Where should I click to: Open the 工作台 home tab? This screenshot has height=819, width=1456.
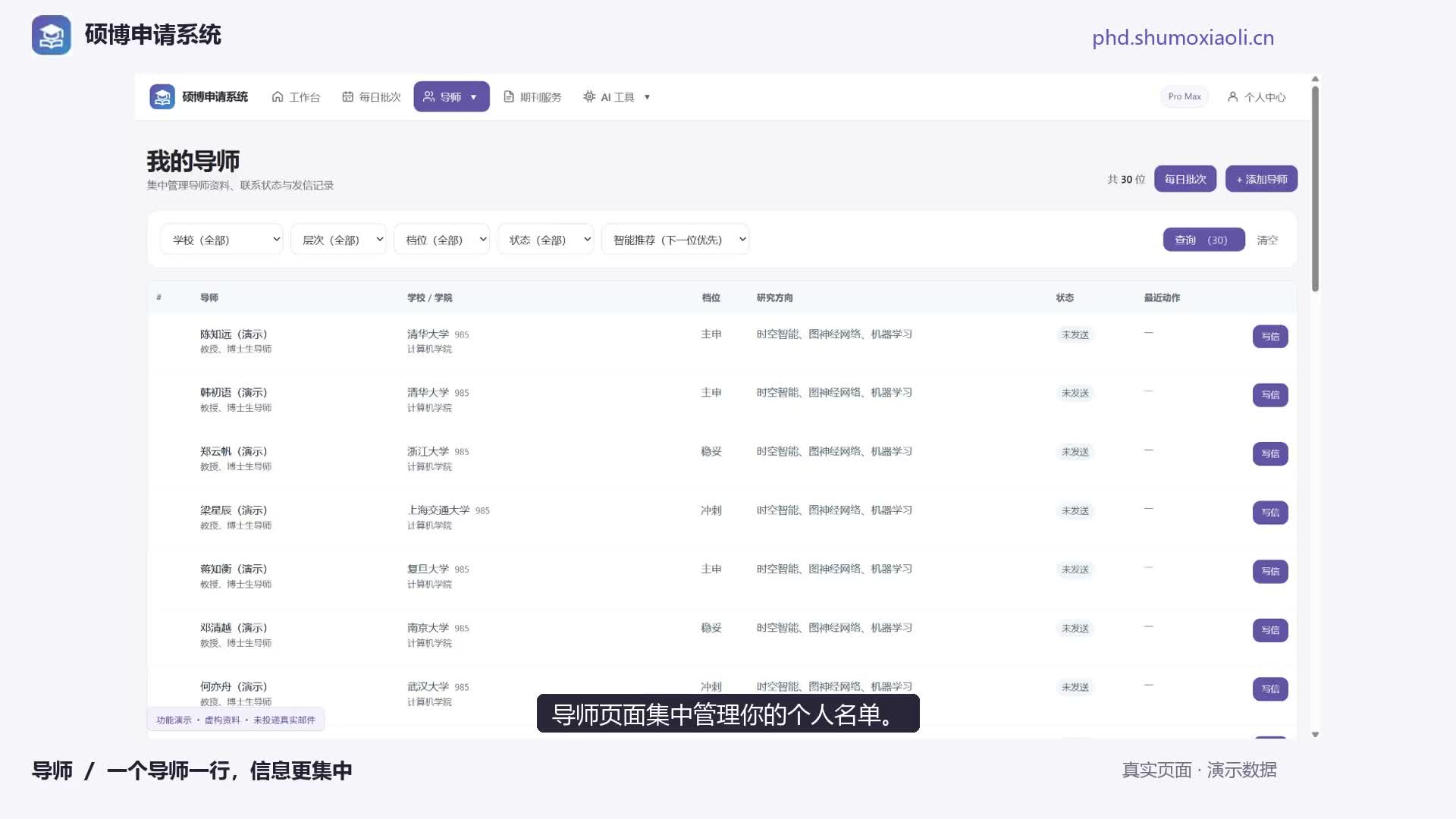click(x=296, y=97)
